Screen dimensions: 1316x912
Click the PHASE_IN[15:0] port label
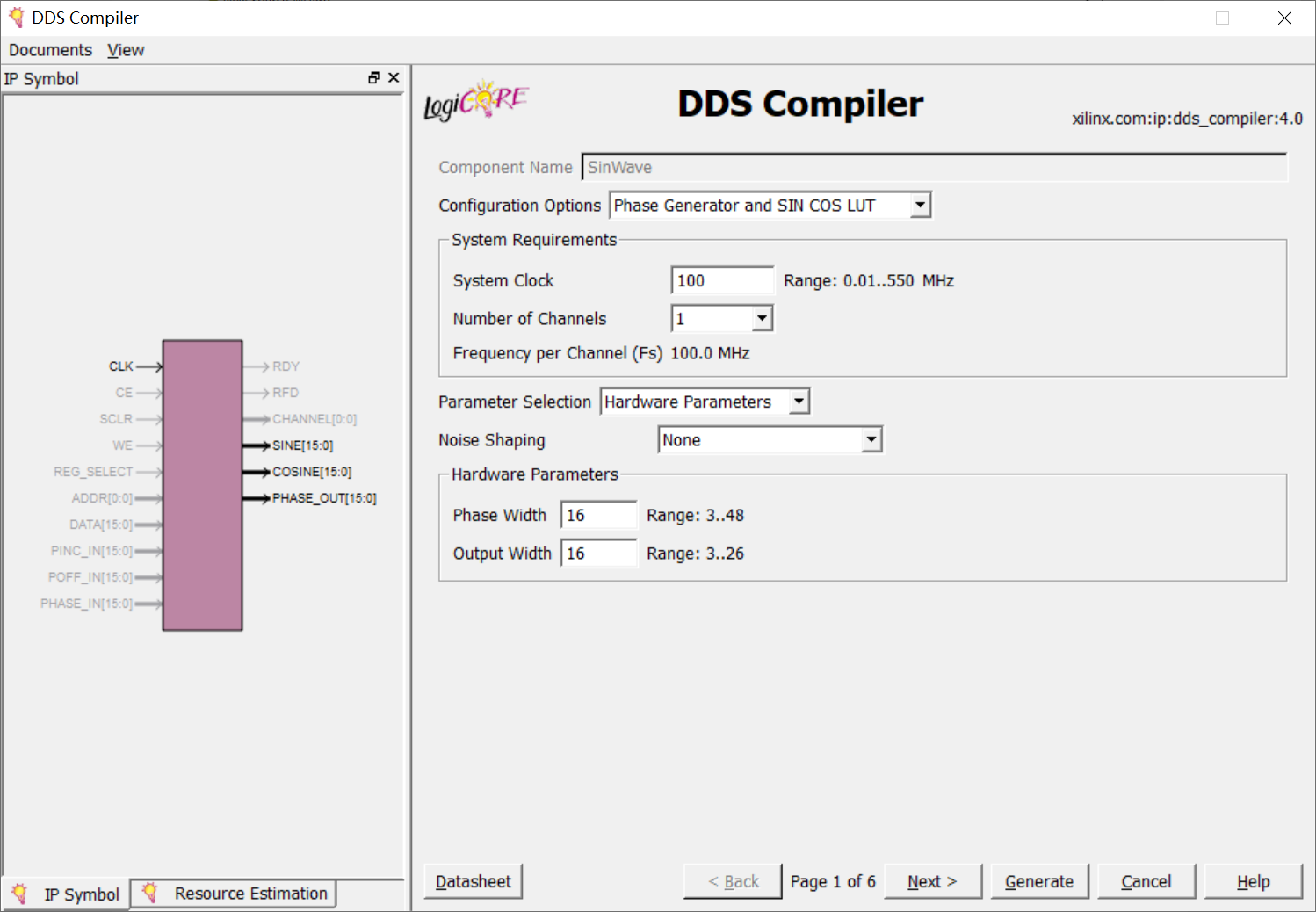86,604
